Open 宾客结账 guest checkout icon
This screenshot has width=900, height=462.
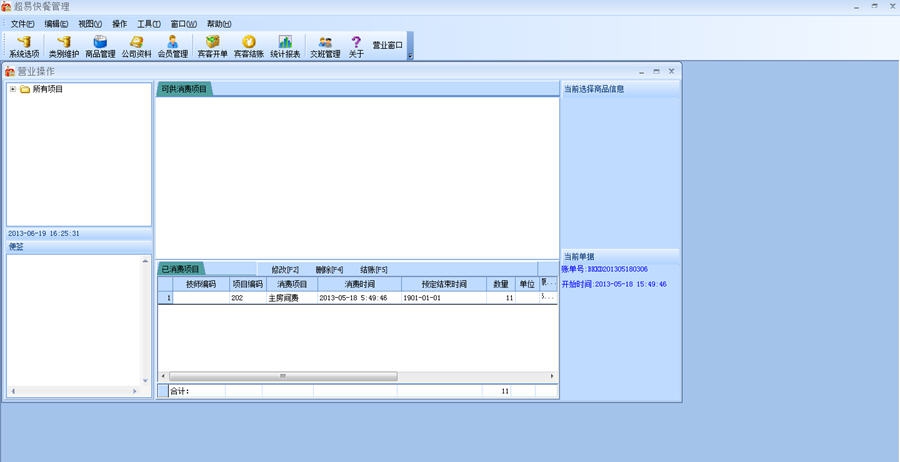tap(248, 46)
